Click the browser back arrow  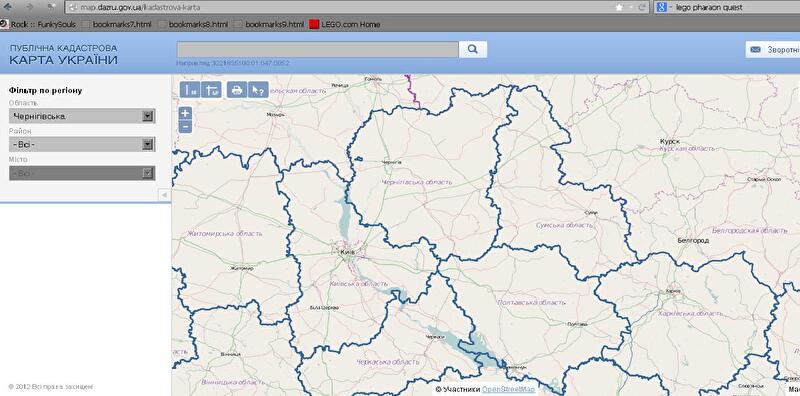click(7, 7)
